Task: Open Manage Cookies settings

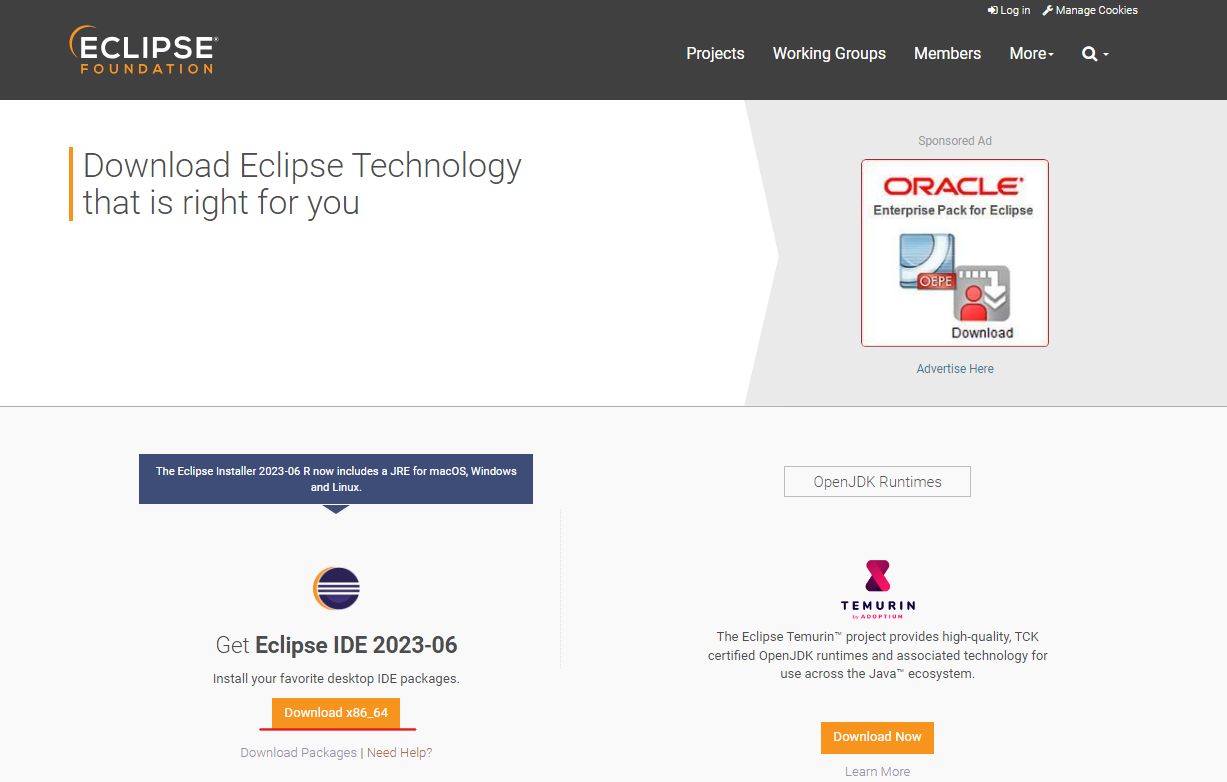Action: [x=1090, y=10]
